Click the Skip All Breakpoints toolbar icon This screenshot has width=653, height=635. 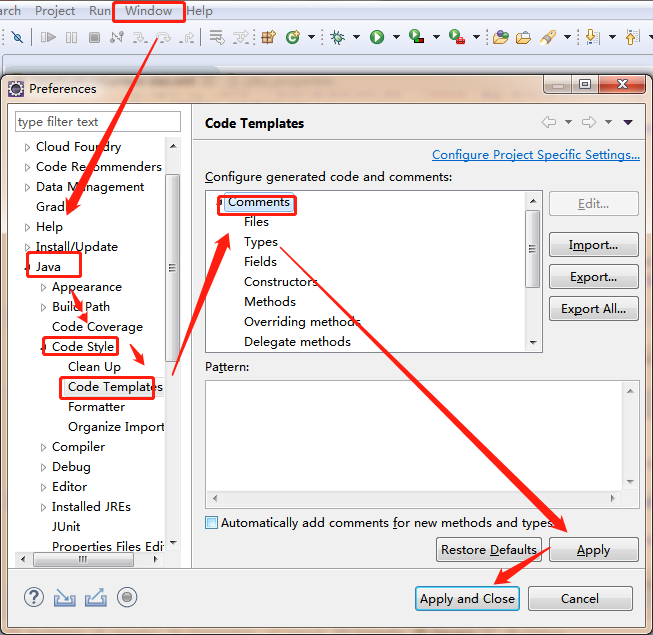point(17,37)
